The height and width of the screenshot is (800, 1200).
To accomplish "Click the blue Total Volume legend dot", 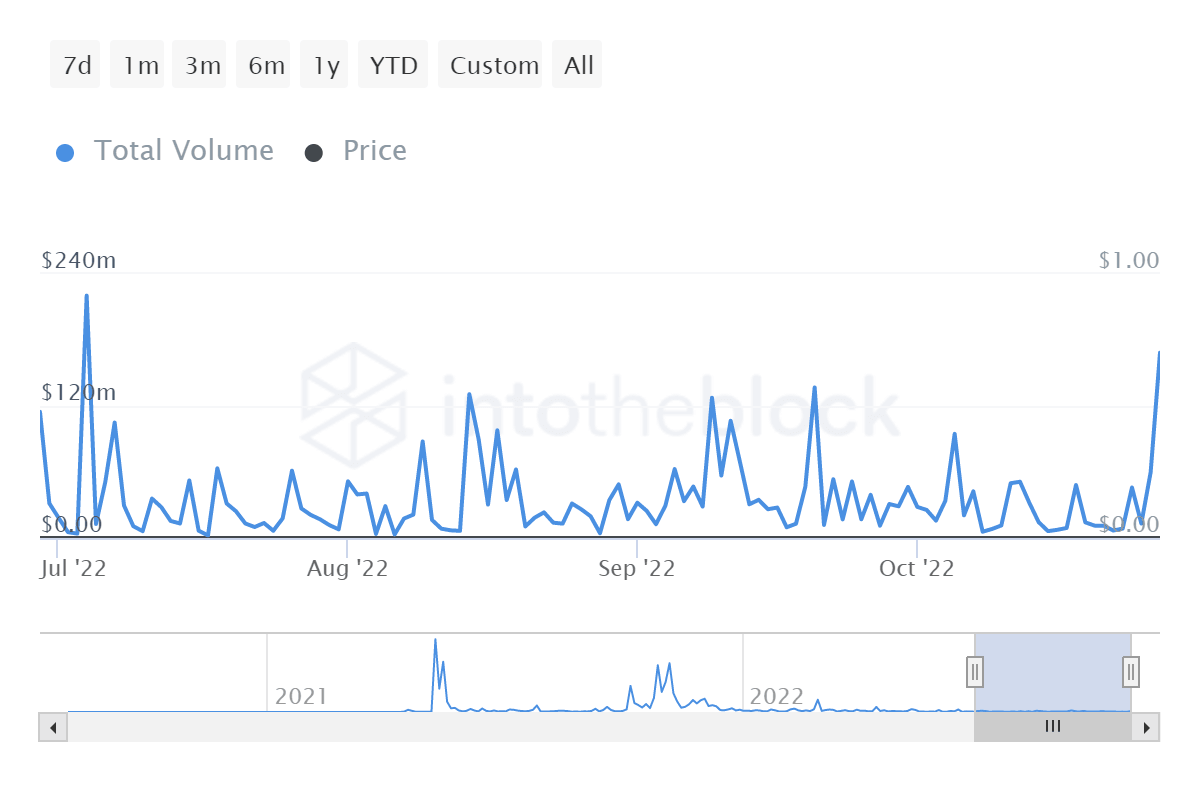I will (65, 153).
